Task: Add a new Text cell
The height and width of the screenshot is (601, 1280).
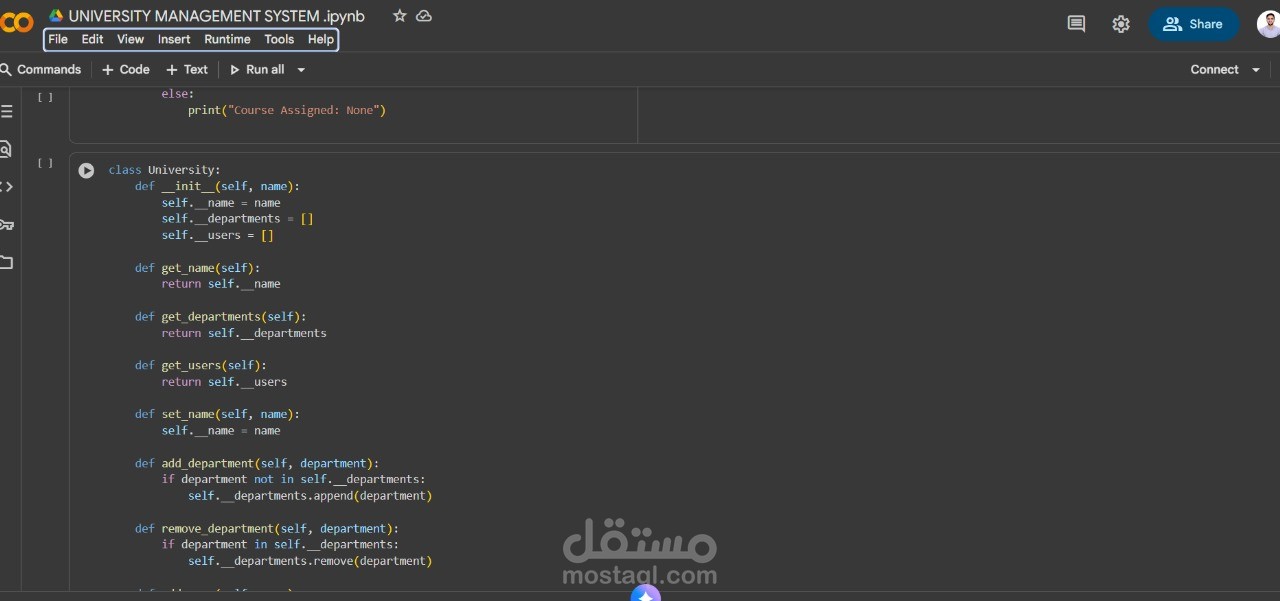Action: coord(187,69)
